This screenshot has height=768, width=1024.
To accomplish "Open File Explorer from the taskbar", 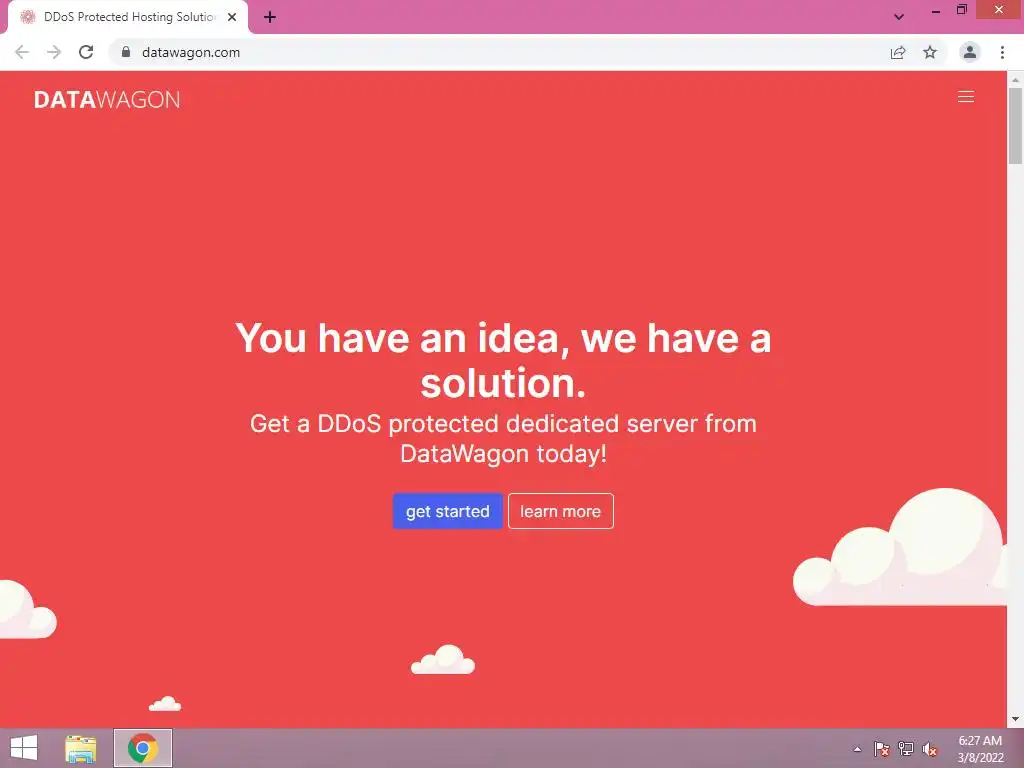I will coord(81,748).
